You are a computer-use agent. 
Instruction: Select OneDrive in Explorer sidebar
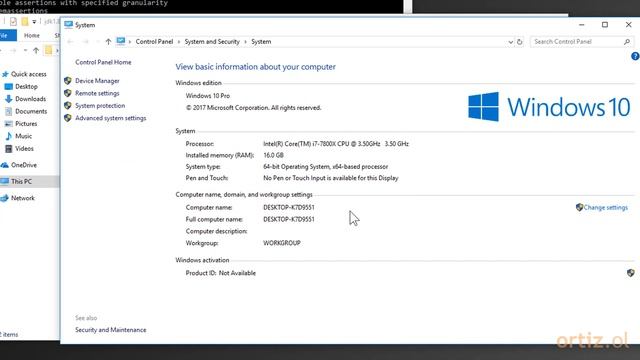tap(24, 165)
